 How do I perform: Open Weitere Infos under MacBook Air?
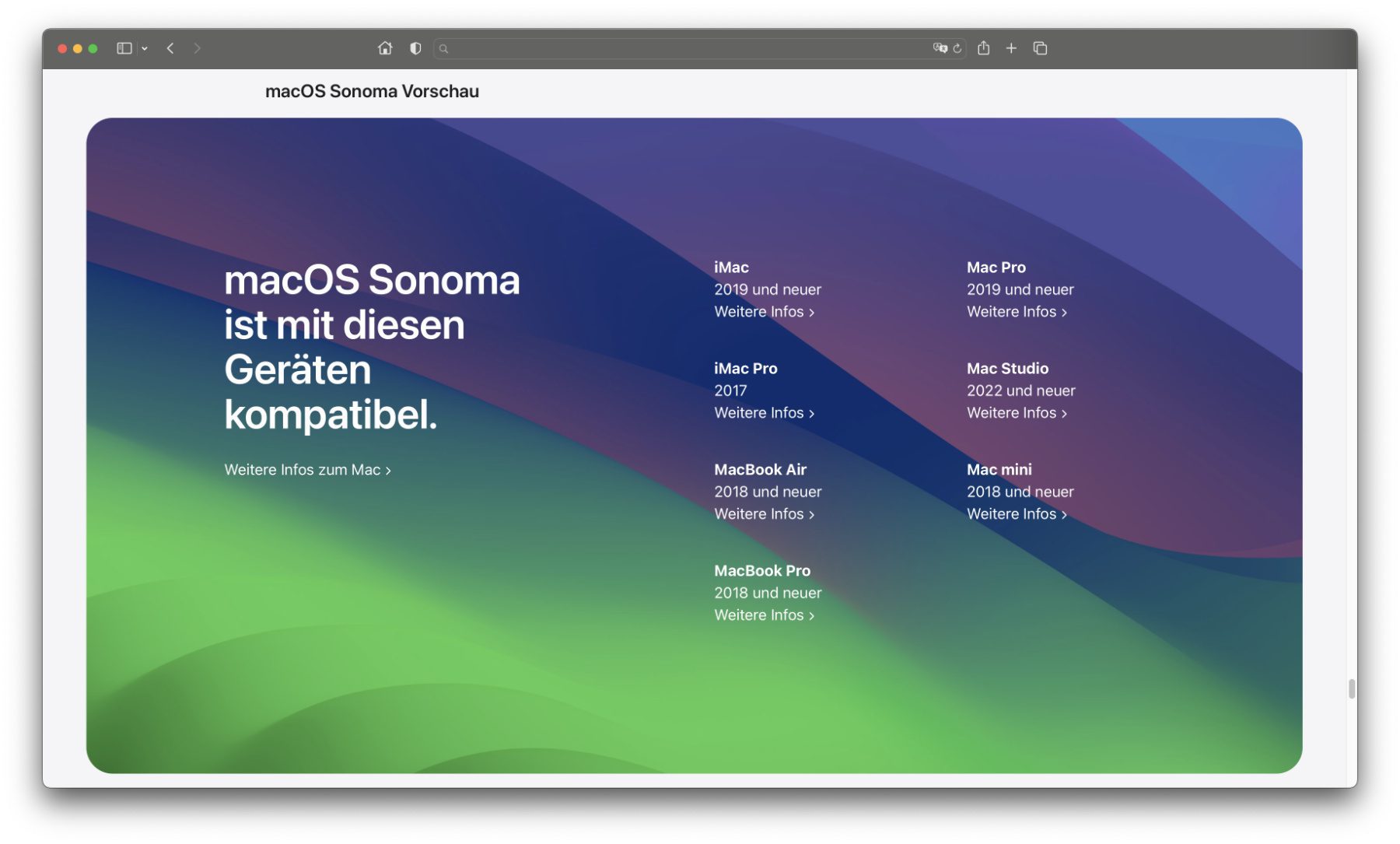pos(764,514)
